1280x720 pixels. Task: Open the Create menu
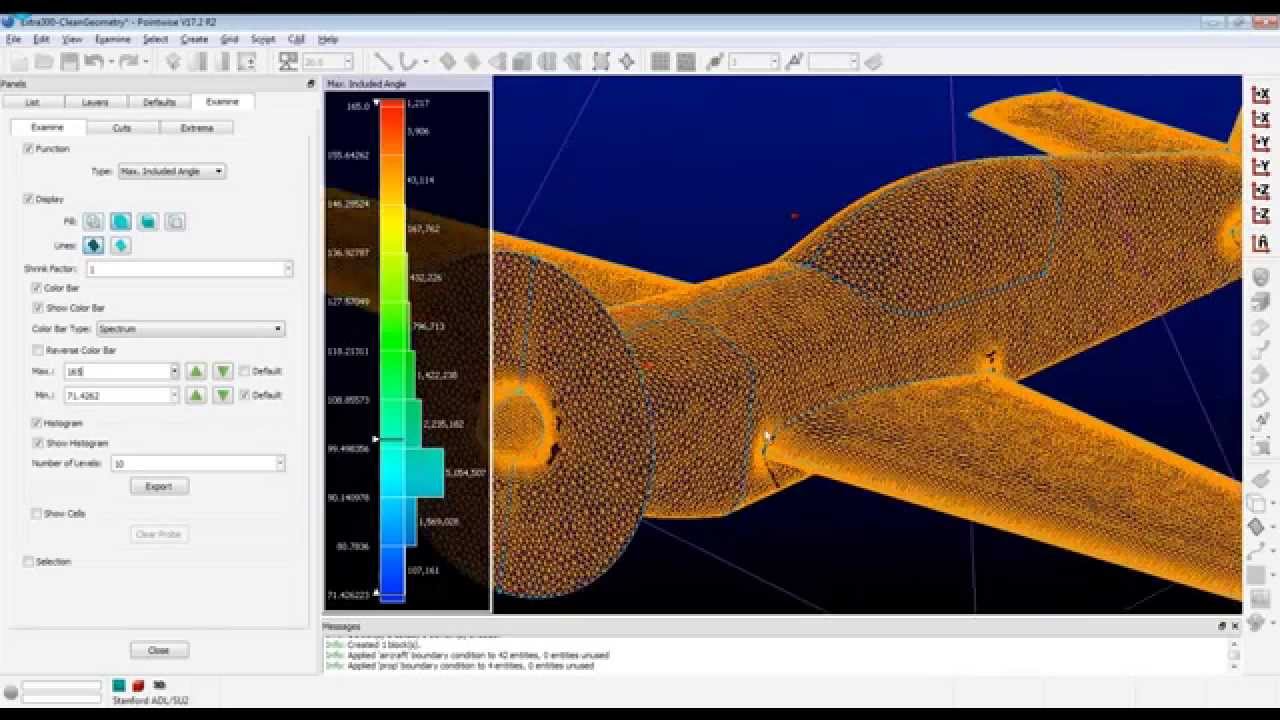point(194,39)
